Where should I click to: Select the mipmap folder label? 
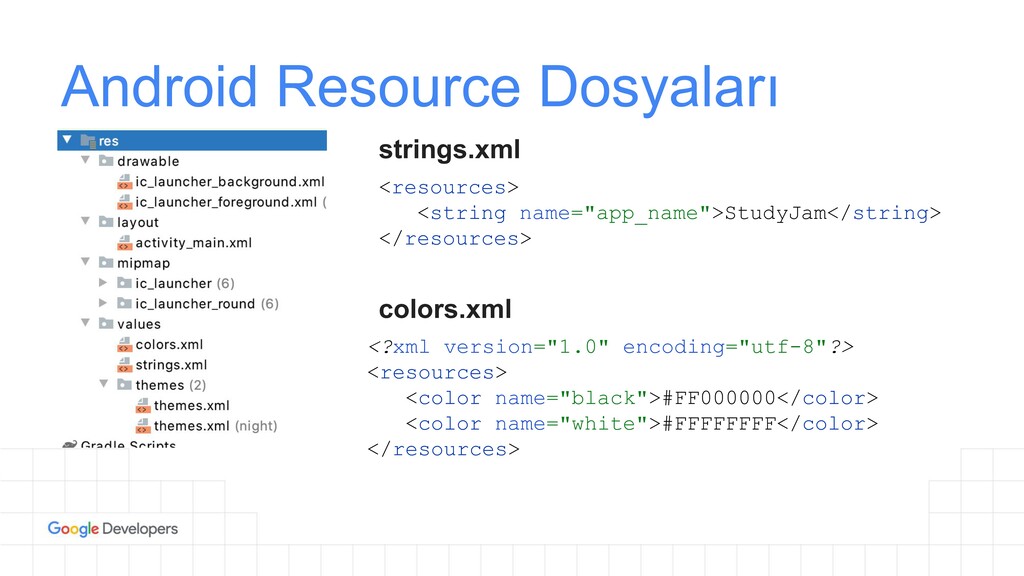(143, 263)
